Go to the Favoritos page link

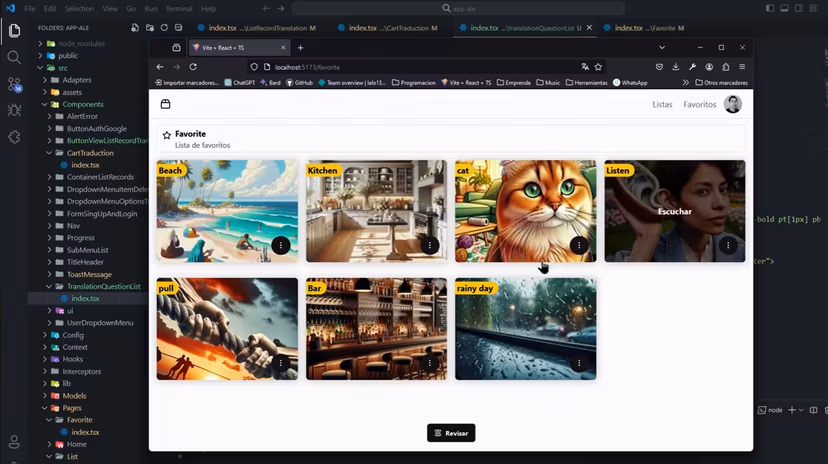click(700, 105)
